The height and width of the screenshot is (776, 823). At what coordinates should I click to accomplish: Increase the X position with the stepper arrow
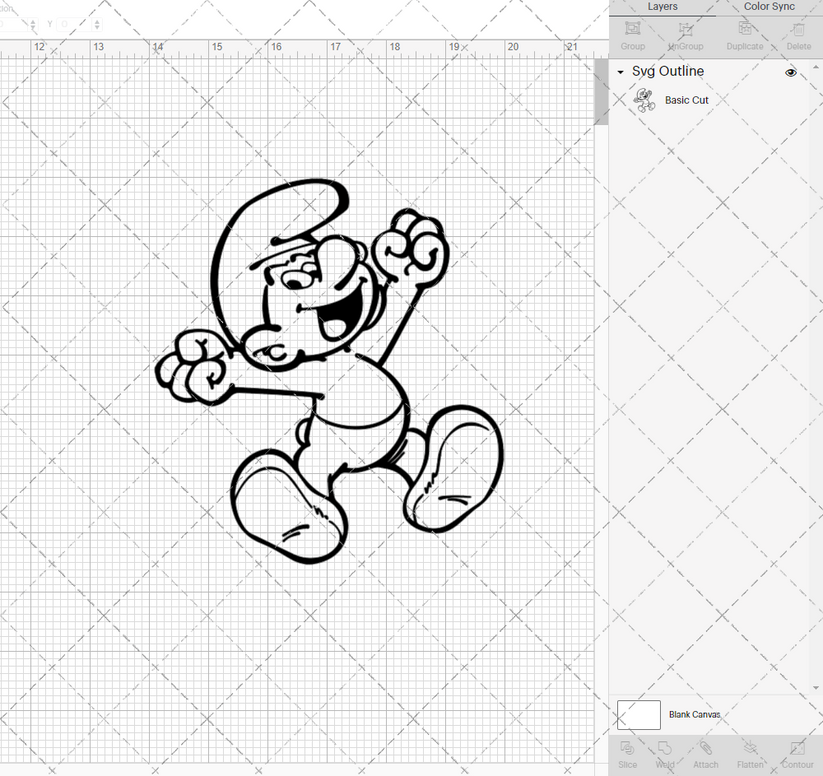click(x=33, y=20)
